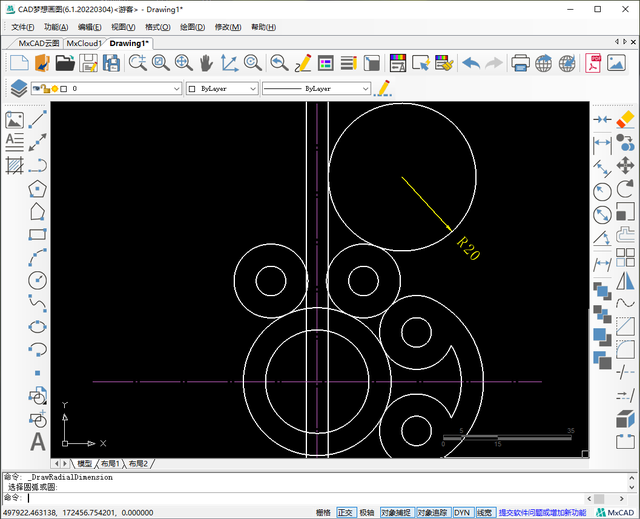Click the Save floppy disk icon
Image resolution: width=640 pixels, height=519 pixels.
(88, 63)
